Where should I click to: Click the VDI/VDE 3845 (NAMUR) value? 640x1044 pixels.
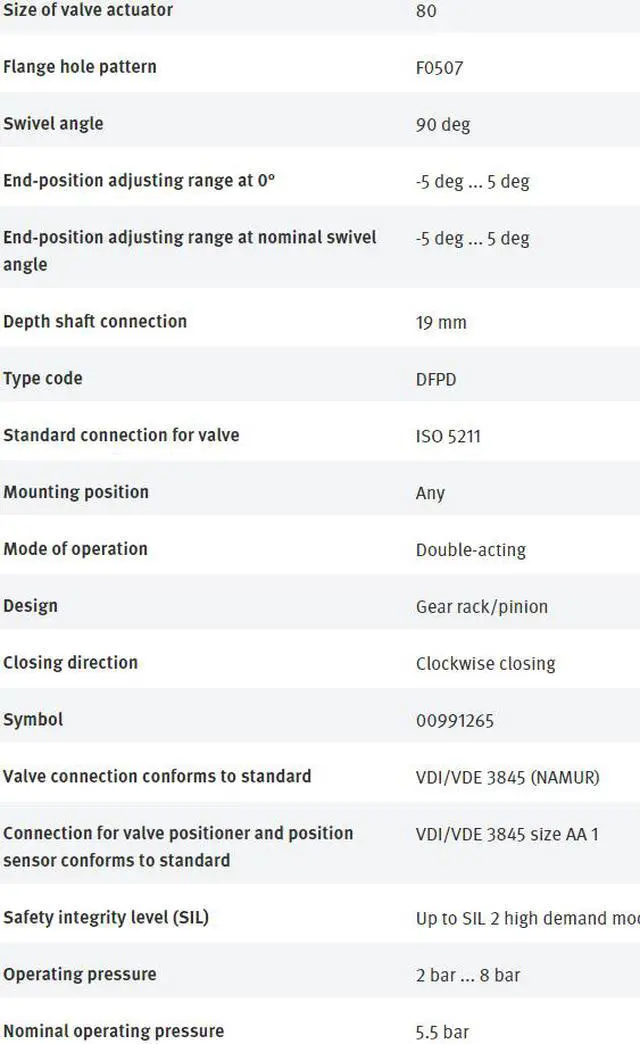pyautogui.click(x=507, y=778)
